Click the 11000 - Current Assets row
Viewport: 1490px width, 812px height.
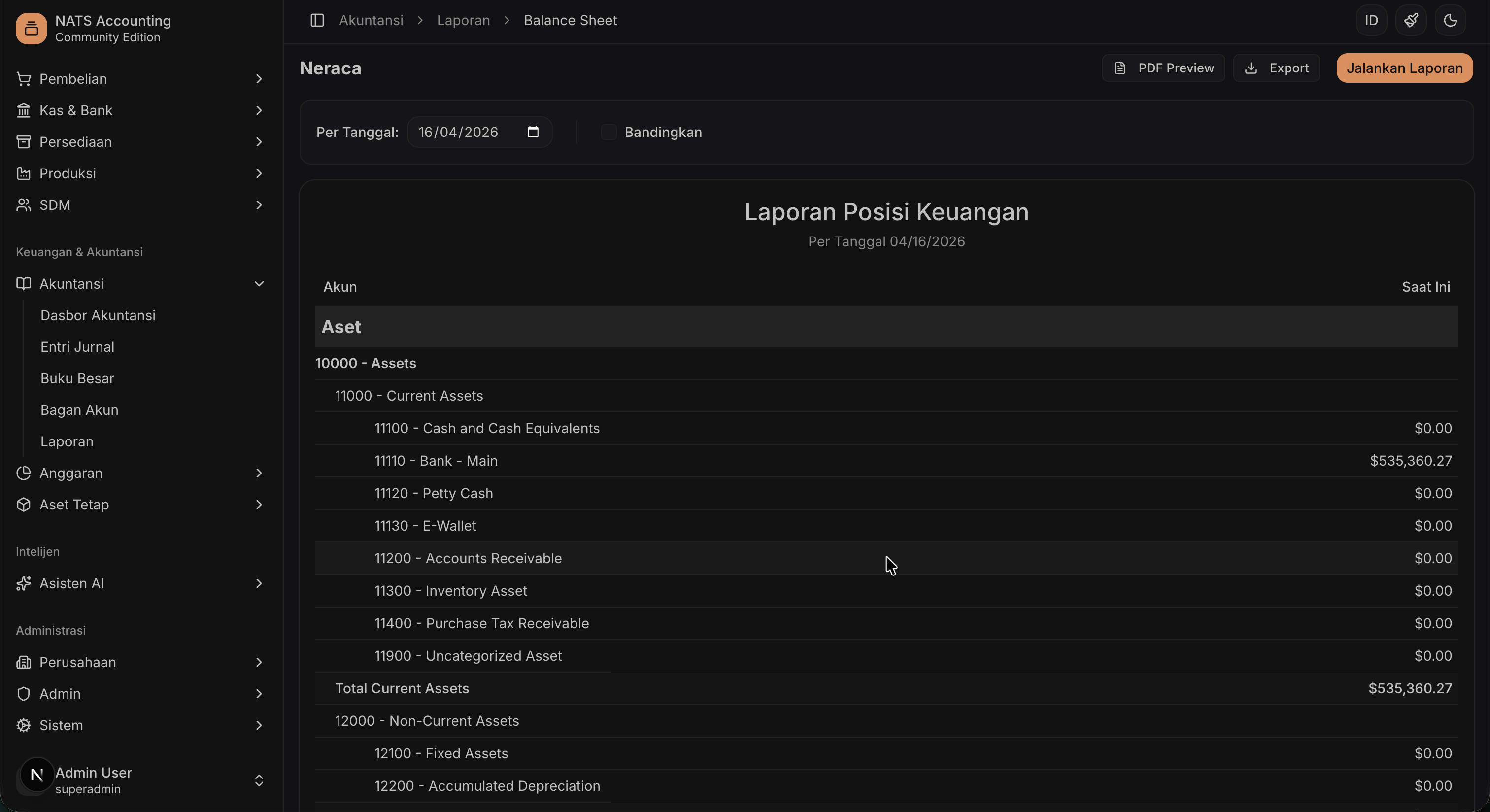click(x=886, y=396)
